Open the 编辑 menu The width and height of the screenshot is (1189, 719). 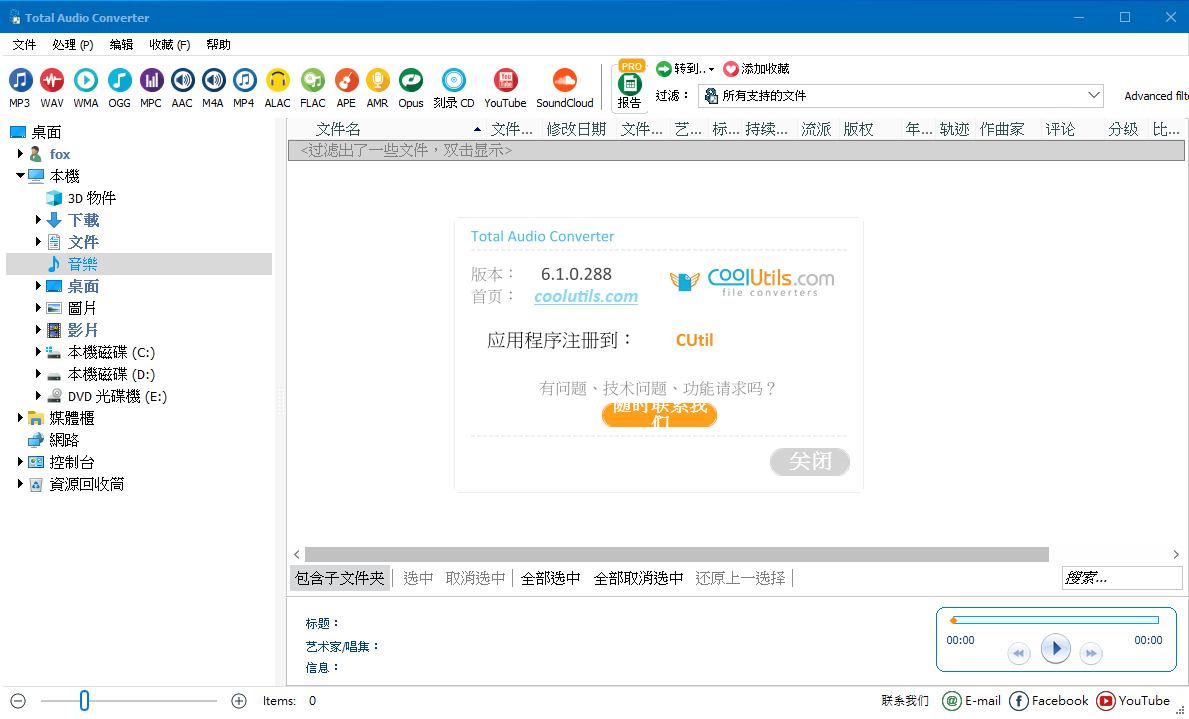(x=121, y=45)
